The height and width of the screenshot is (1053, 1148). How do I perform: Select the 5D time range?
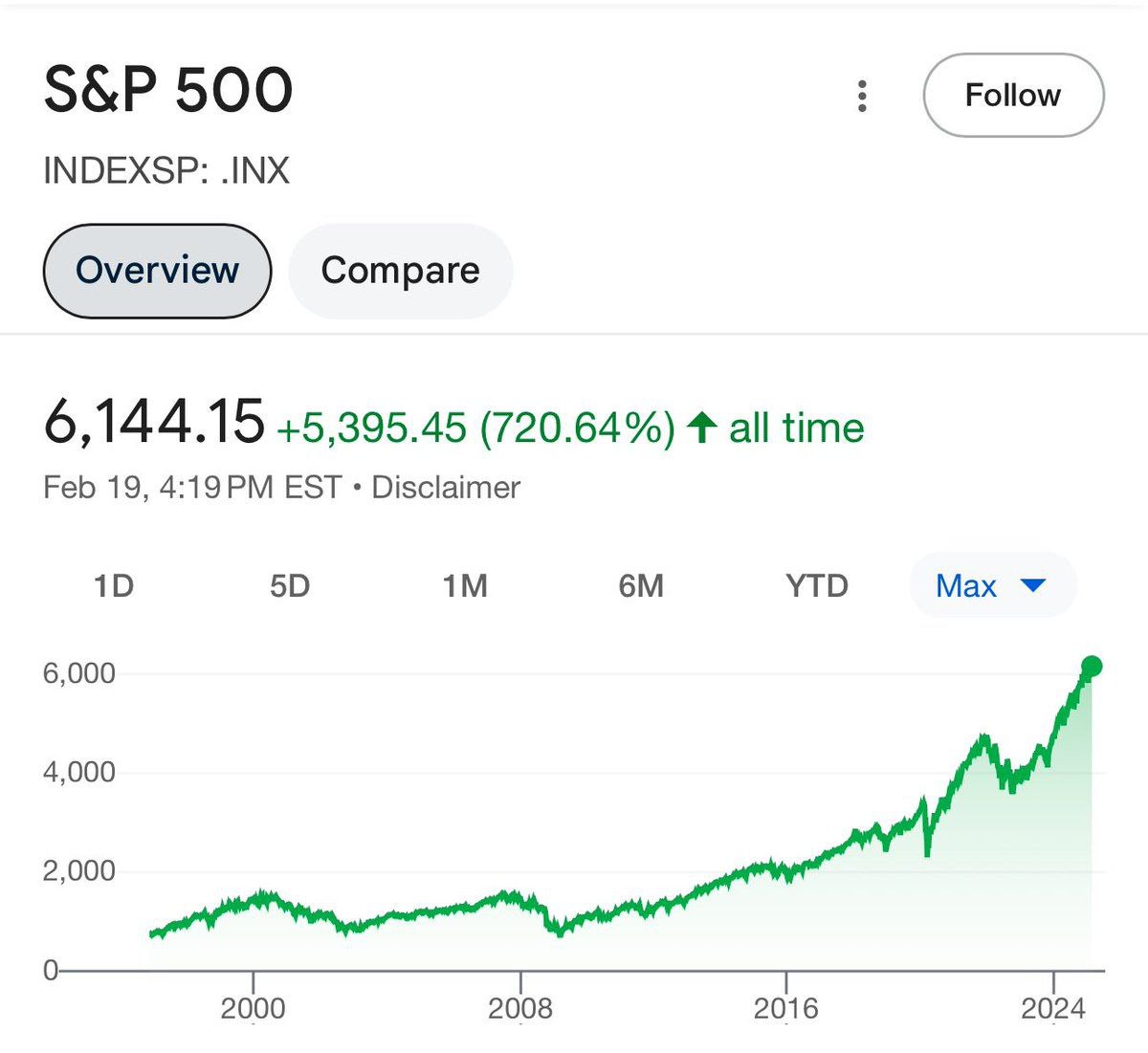[290, 585]
